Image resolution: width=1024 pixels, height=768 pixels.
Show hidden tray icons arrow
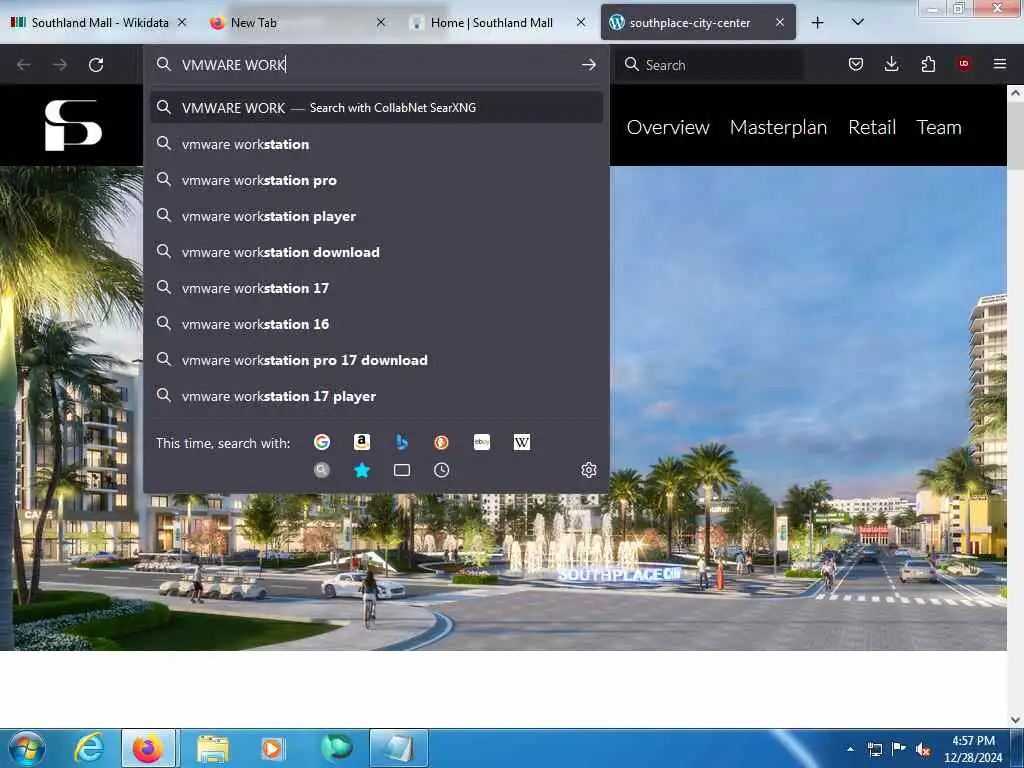pyautogui.click(x=850, y=749)
